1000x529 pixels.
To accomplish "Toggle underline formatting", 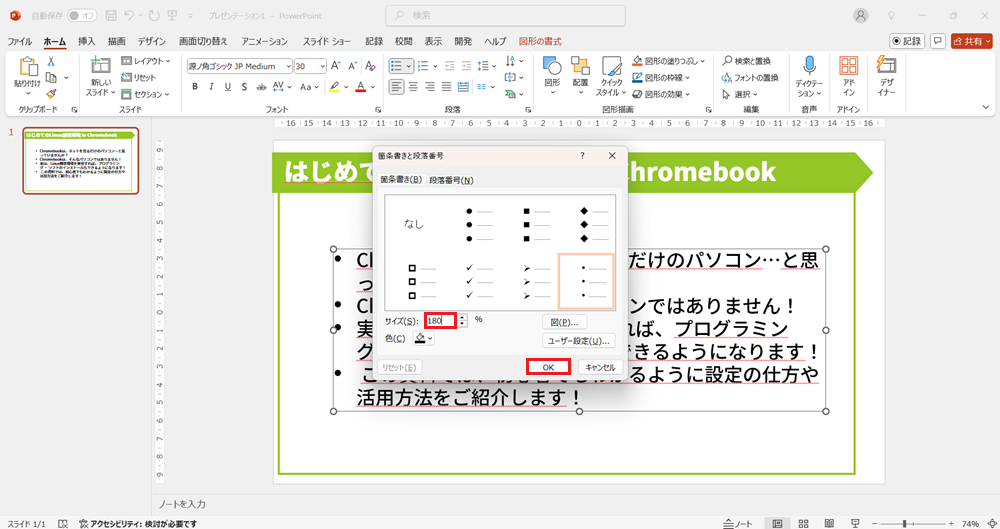I will 228,87.
